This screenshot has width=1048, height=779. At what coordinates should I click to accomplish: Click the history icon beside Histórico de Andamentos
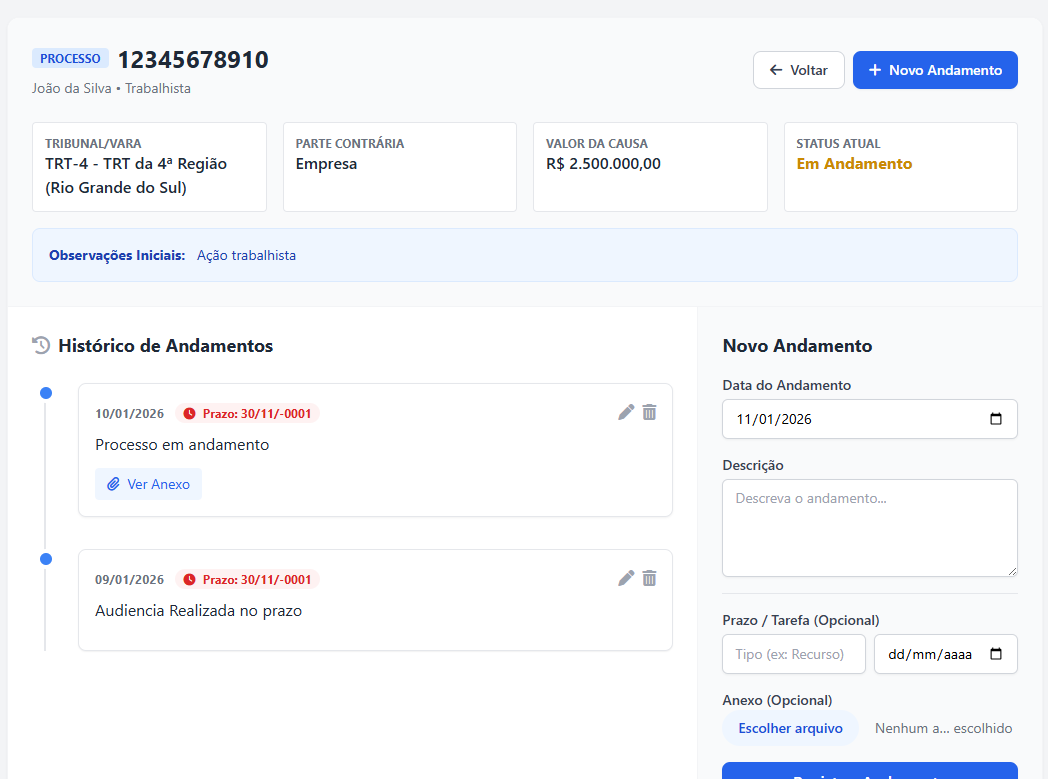[41, 346]
